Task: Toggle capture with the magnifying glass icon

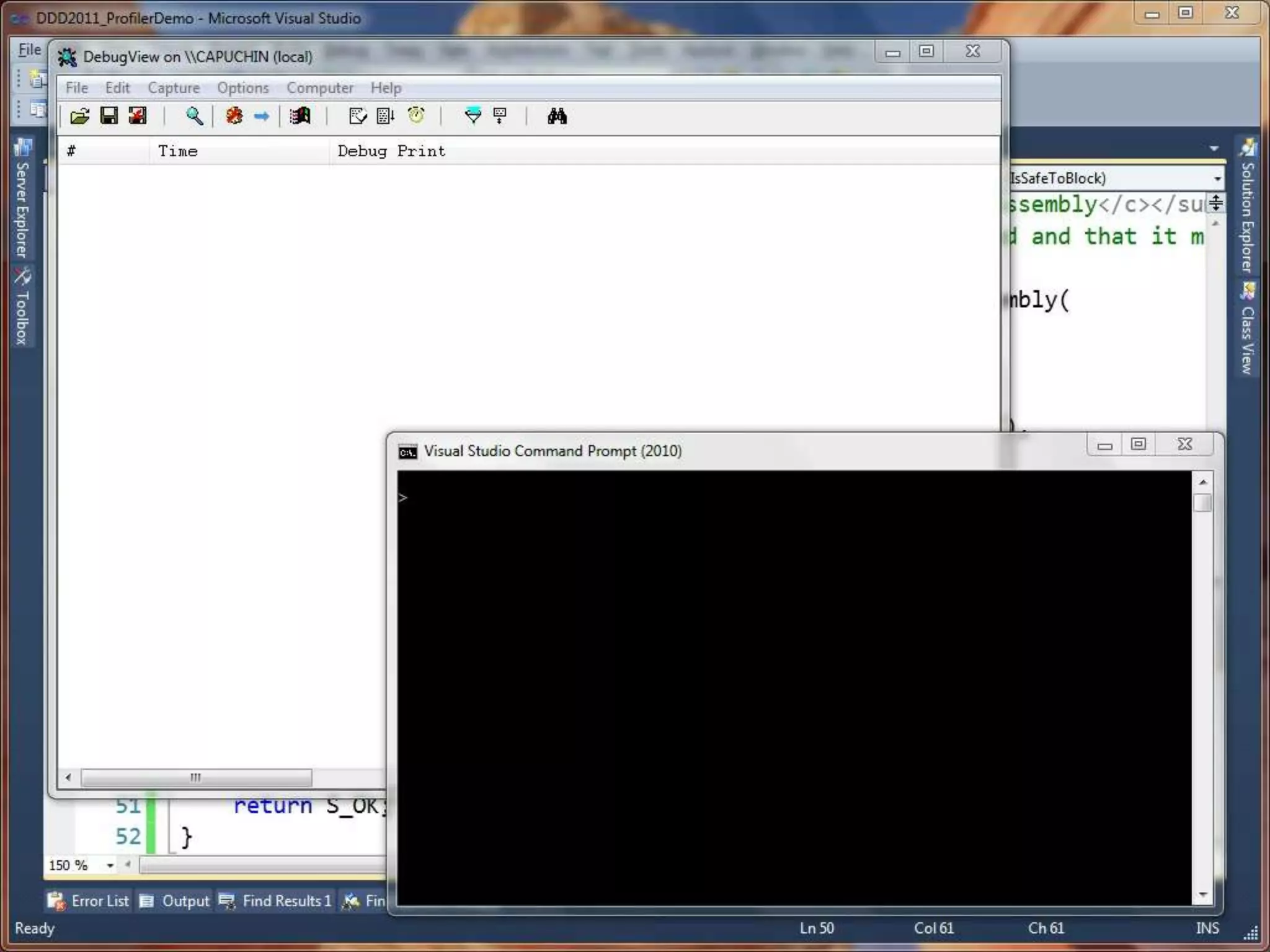Action: (x=194, y=116)
